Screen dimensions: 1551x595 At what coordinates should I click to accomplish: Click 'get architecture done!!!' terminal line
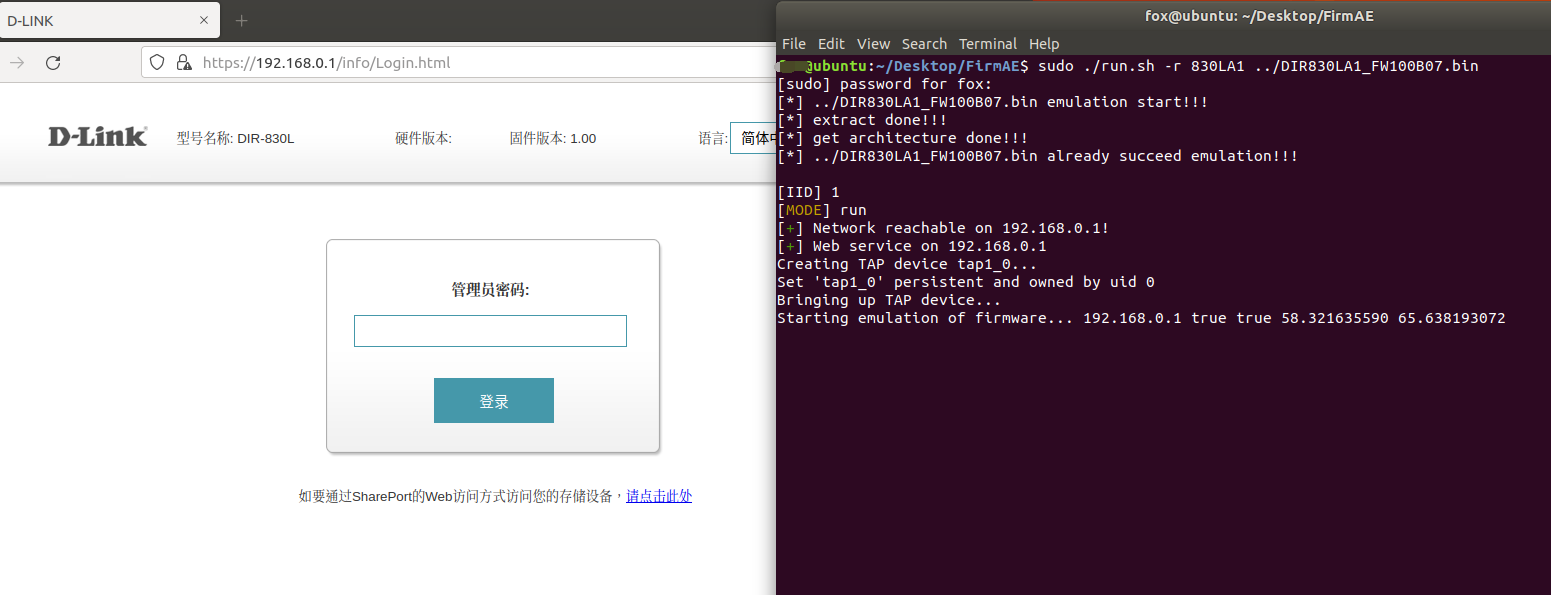[x=903, y=138]
